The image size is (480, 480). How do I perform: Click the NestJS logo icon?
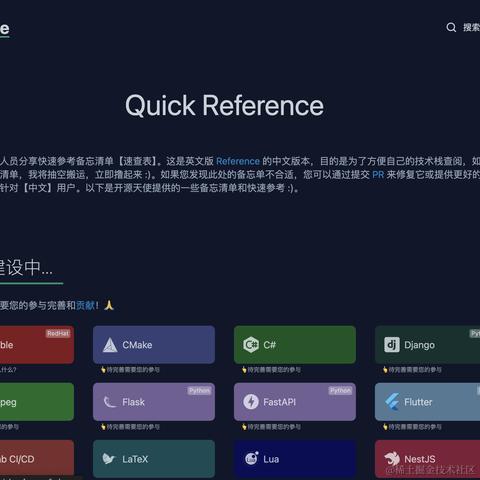392,459
